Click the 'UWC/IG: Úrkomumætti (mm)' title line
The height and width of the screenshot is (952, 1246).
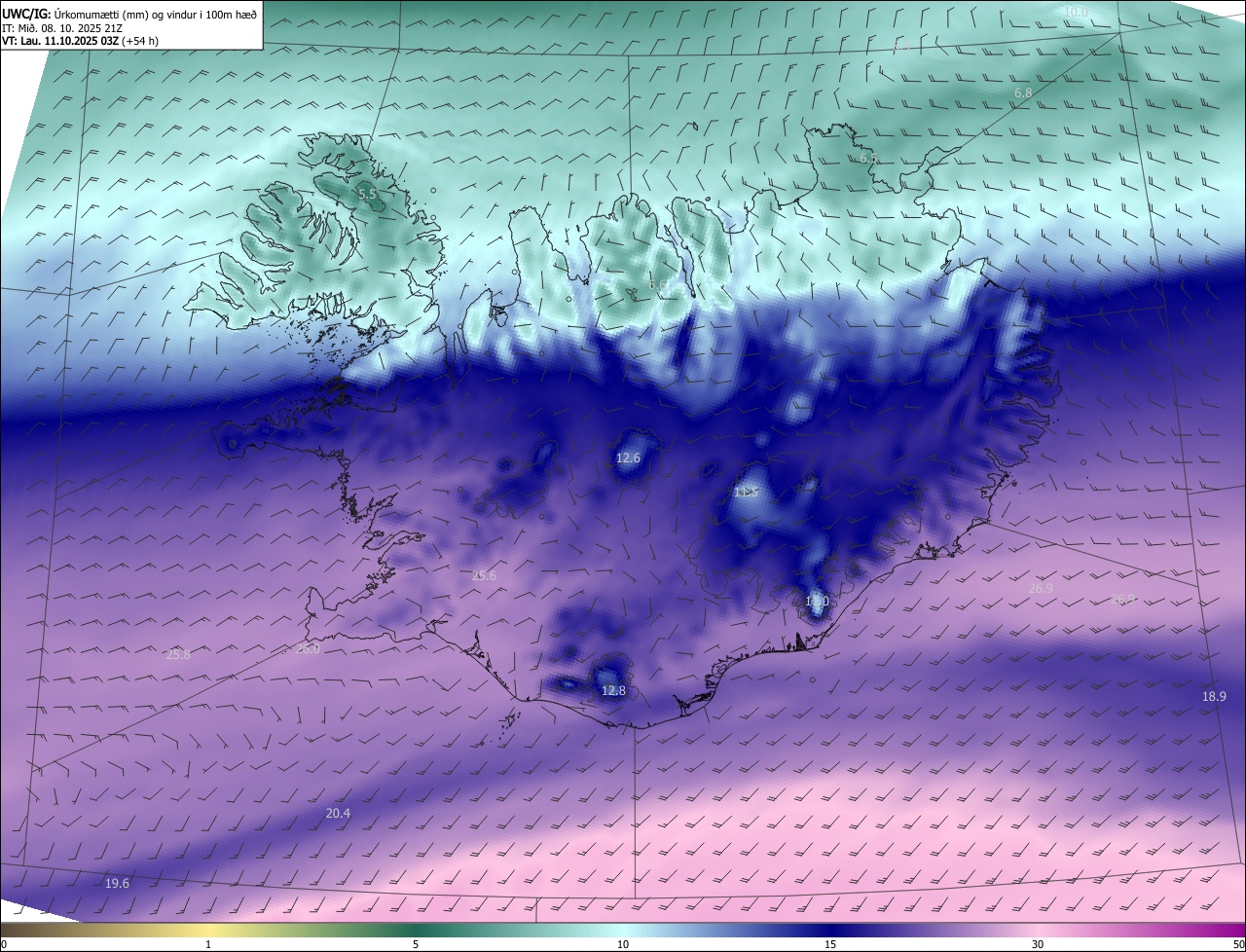pyautogui.click(x=129, y=14)
